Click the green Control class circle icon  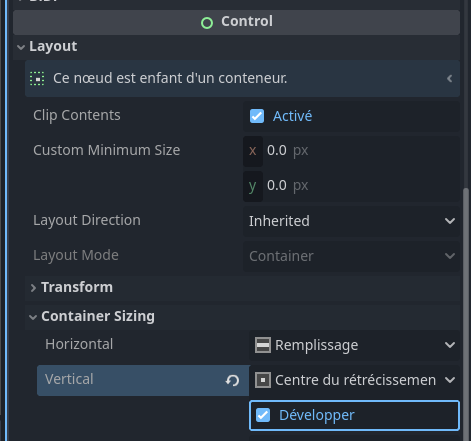click(x=207, y=23)
